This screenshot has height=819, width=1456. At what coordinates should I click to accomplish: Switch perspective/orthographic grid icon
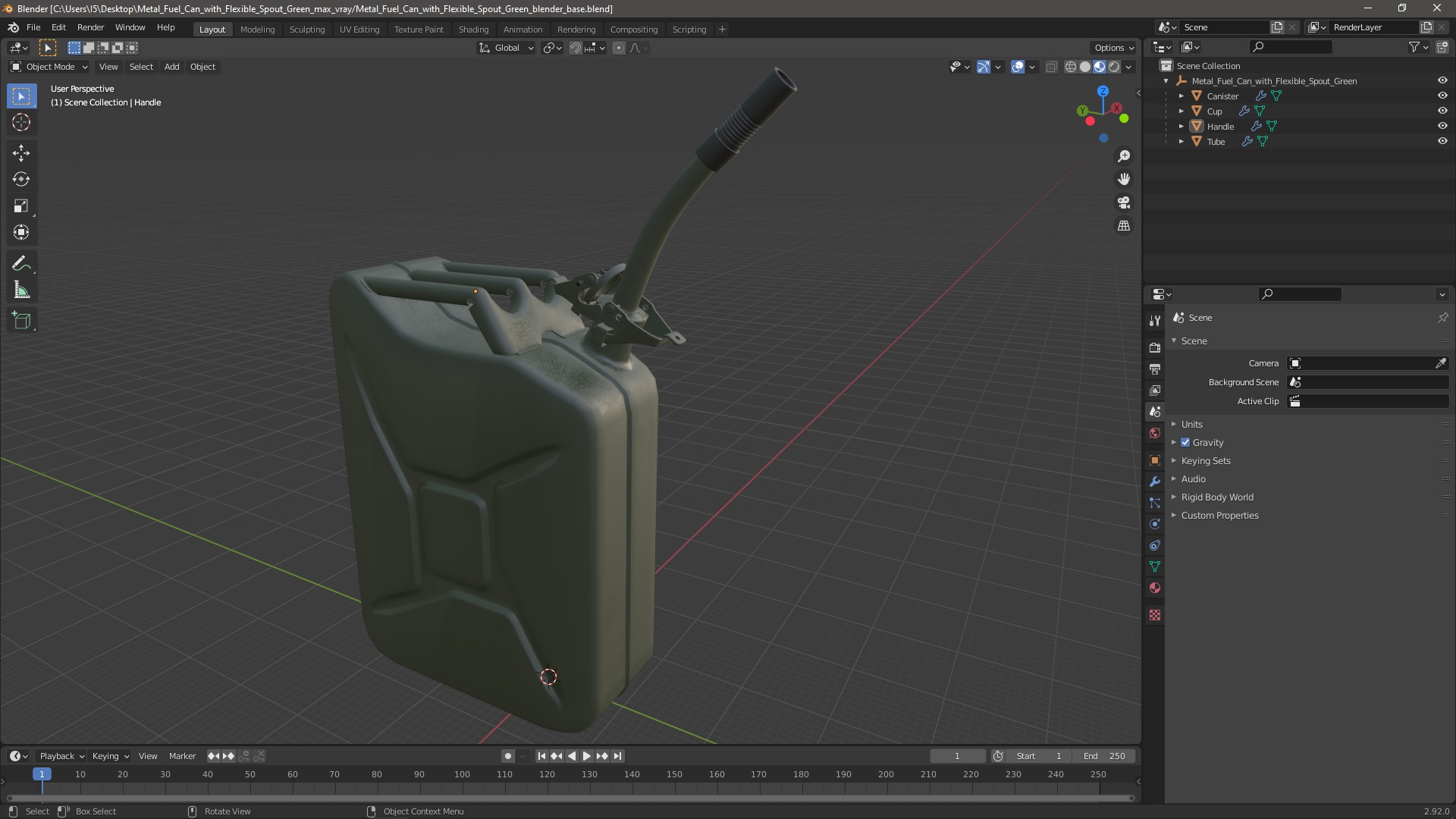[x=1124, y=226]
